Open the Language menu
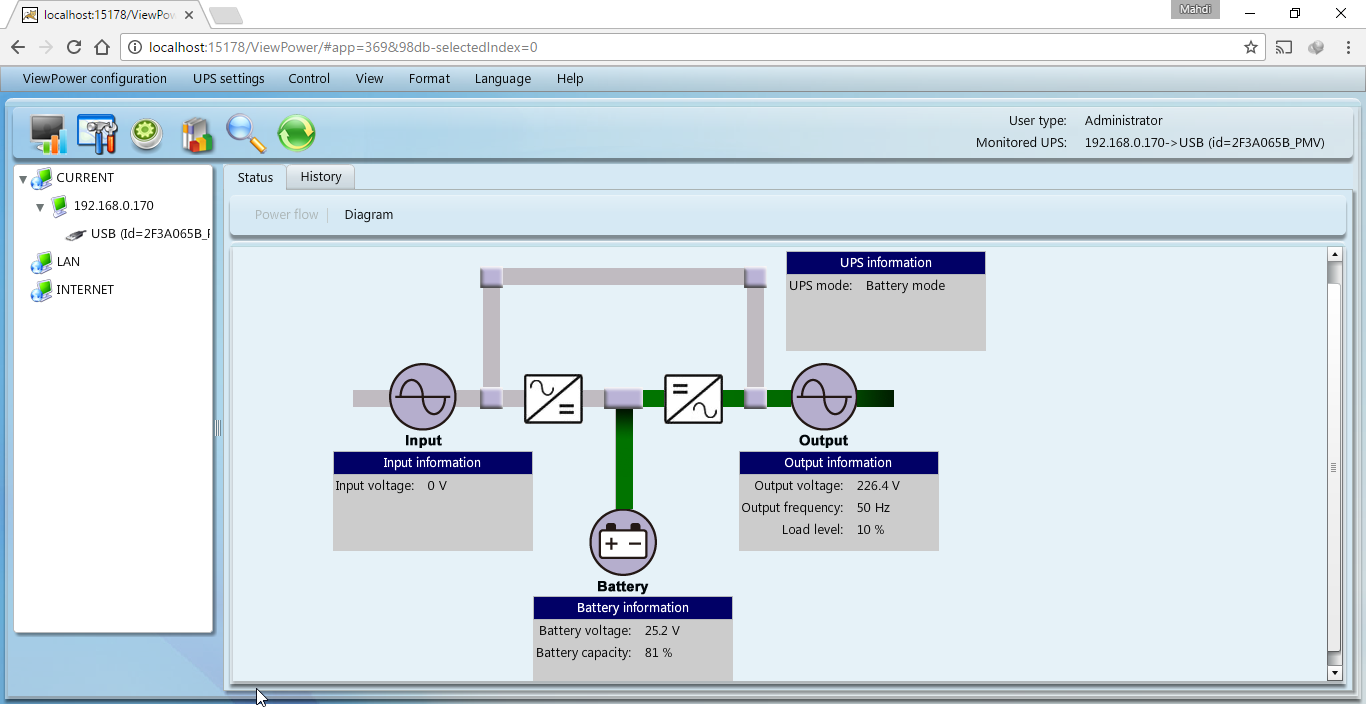 coord(502,79)
